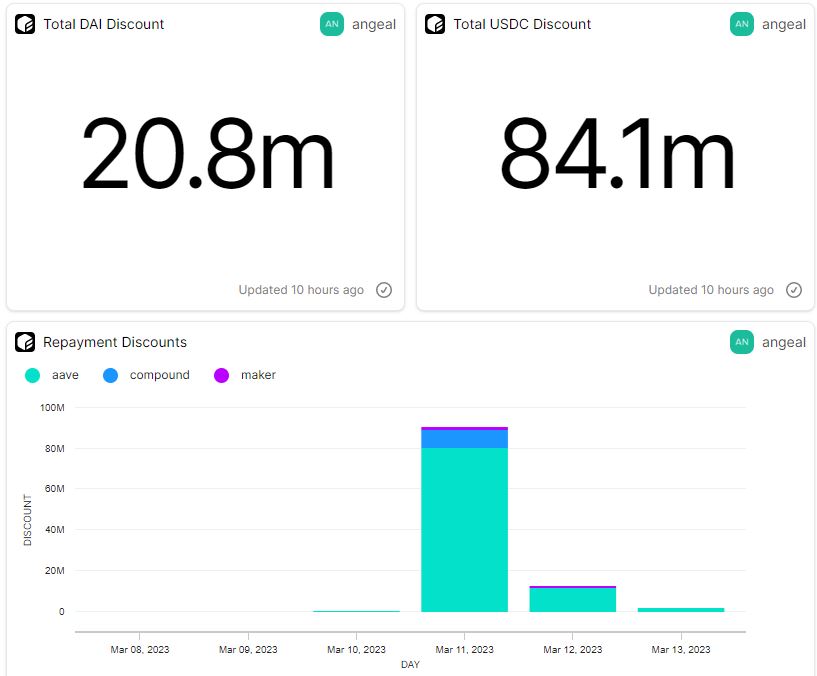Open the Repayment Discounts title link

(x=115, y=342)
